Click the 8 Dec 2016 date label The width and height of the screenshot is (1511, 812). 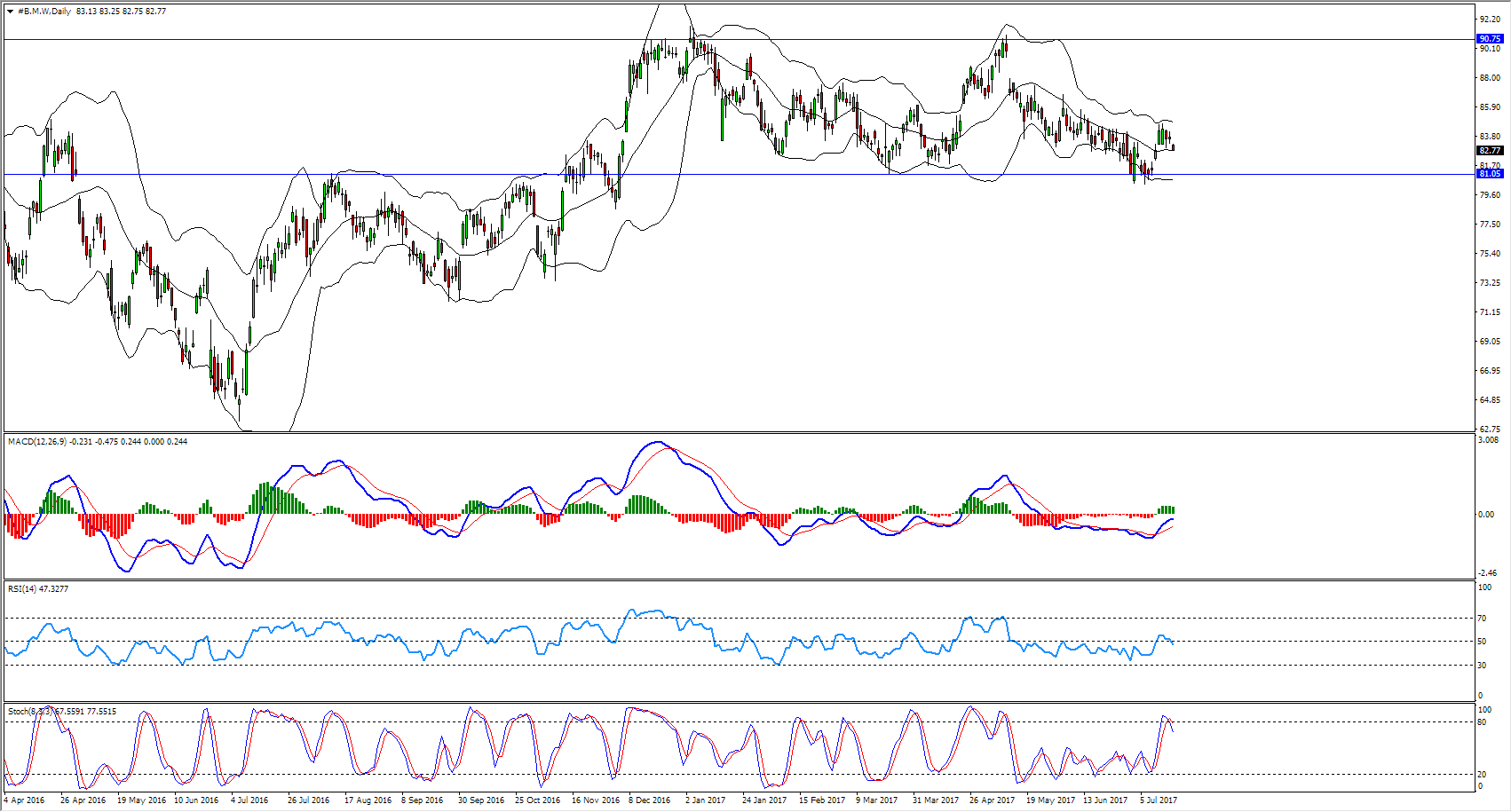(x=650, y=800)
